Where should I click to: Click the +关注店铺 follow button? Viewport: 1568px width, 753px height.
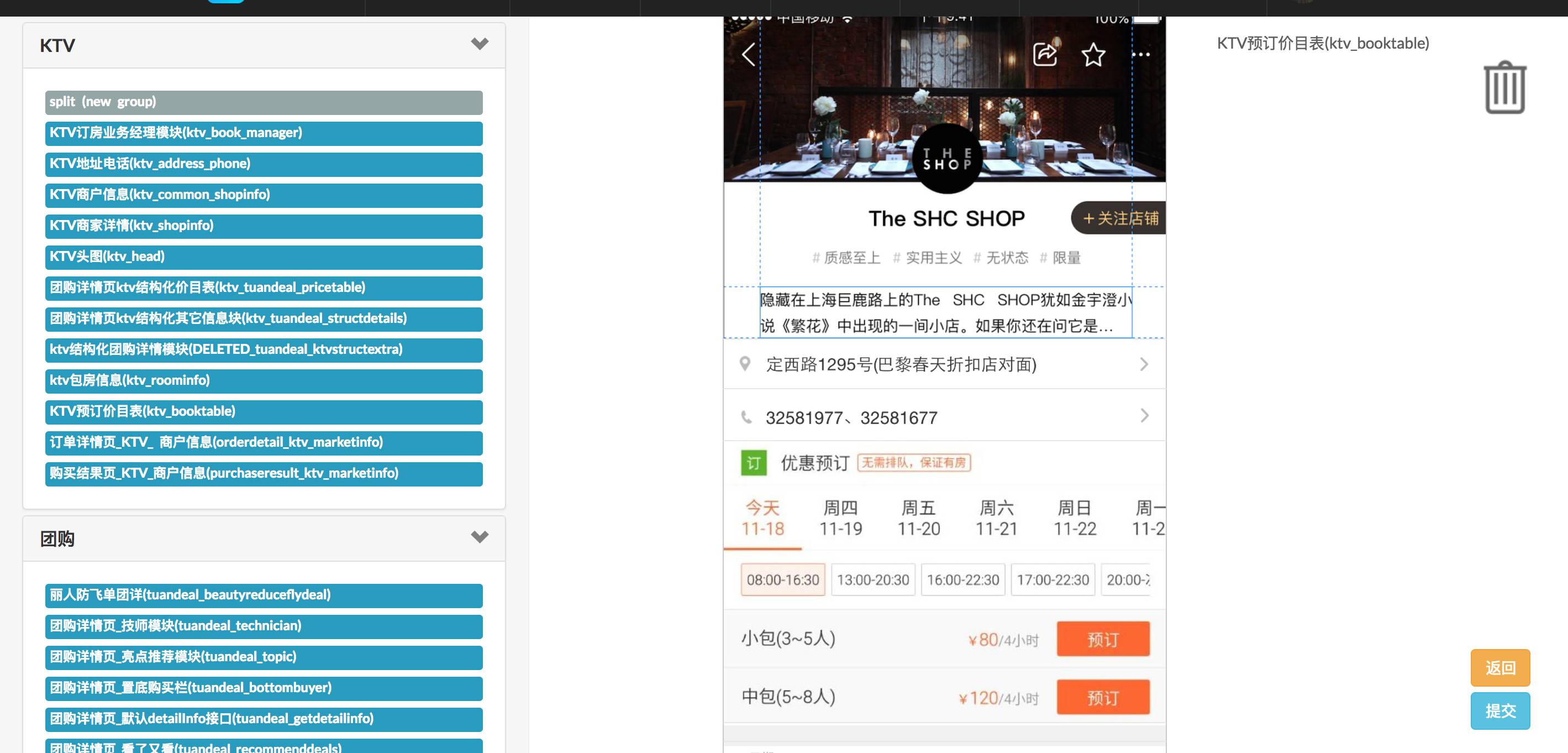pos(1119,218)
